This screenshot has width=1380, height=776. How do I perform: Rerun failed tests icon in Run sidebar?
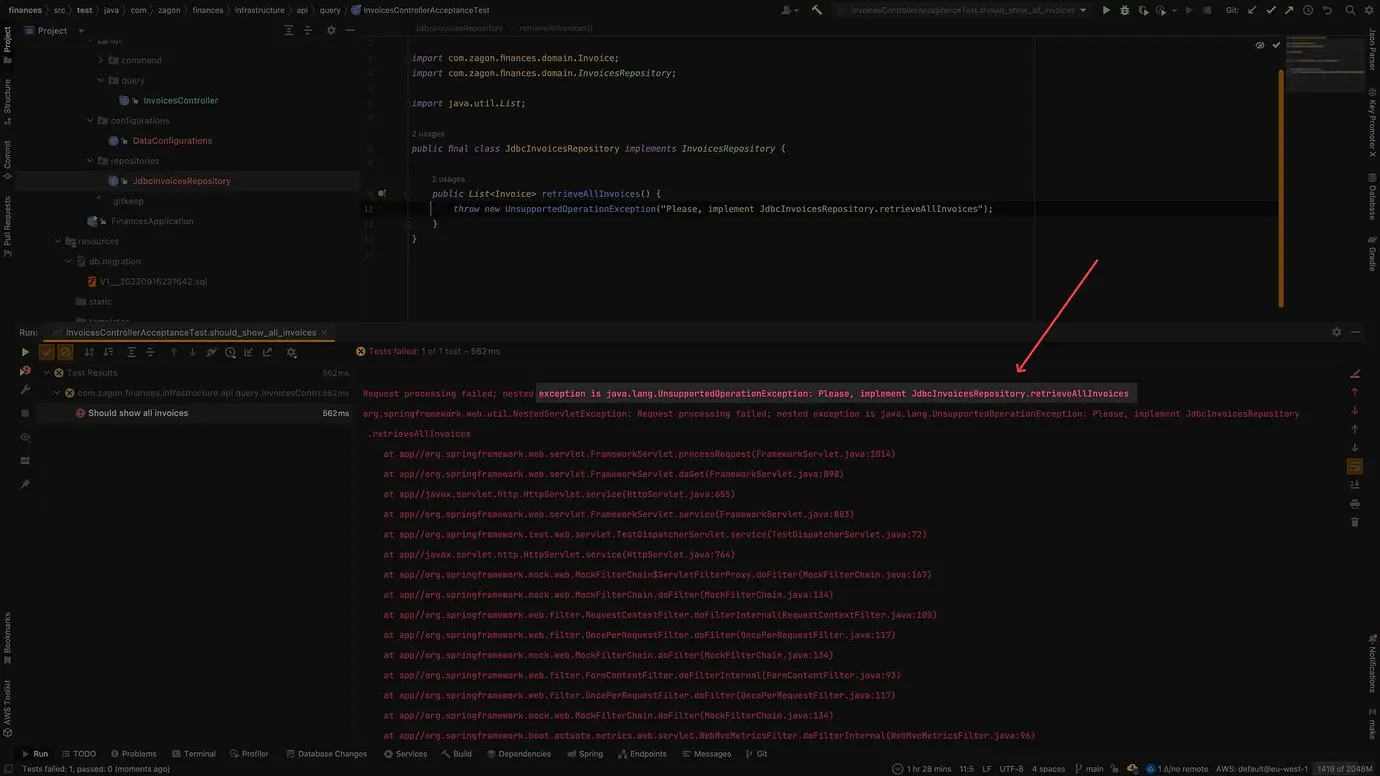(x=25, y=371)
